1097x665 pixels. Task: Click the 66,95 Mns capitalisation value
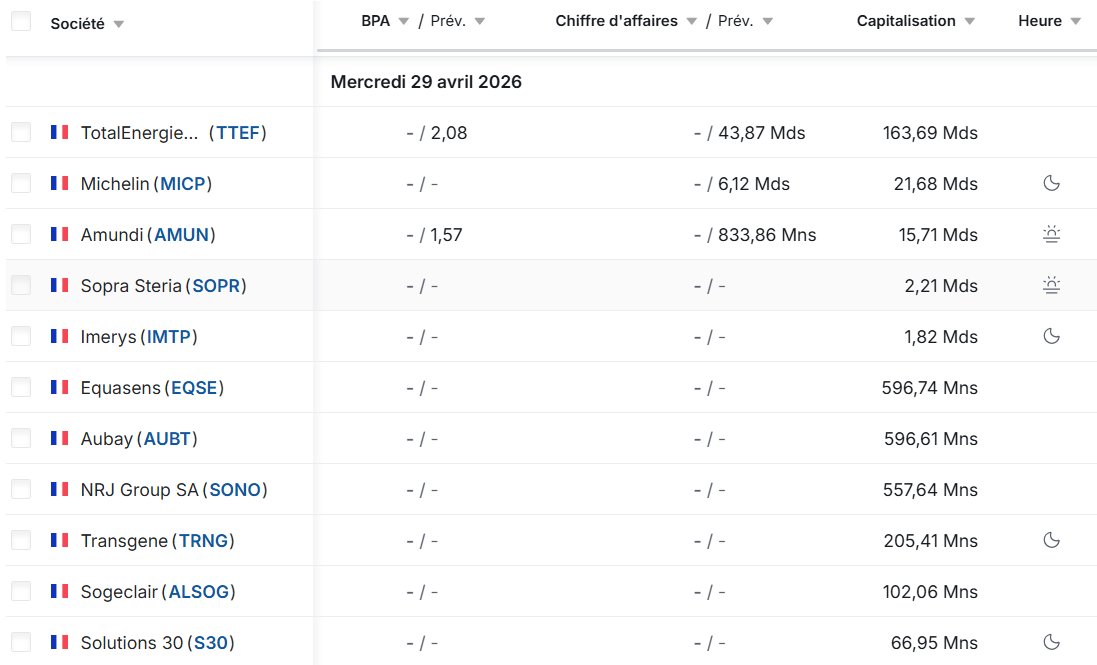(934, 643)
